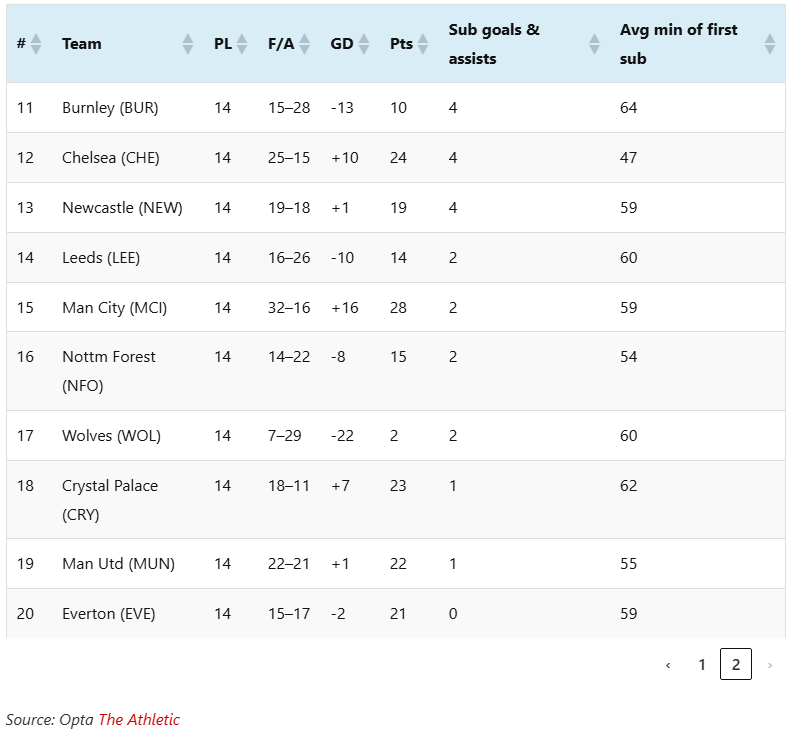The image size is (795, 730).
Task: Click the next page arrow
Action: [769, 665]
